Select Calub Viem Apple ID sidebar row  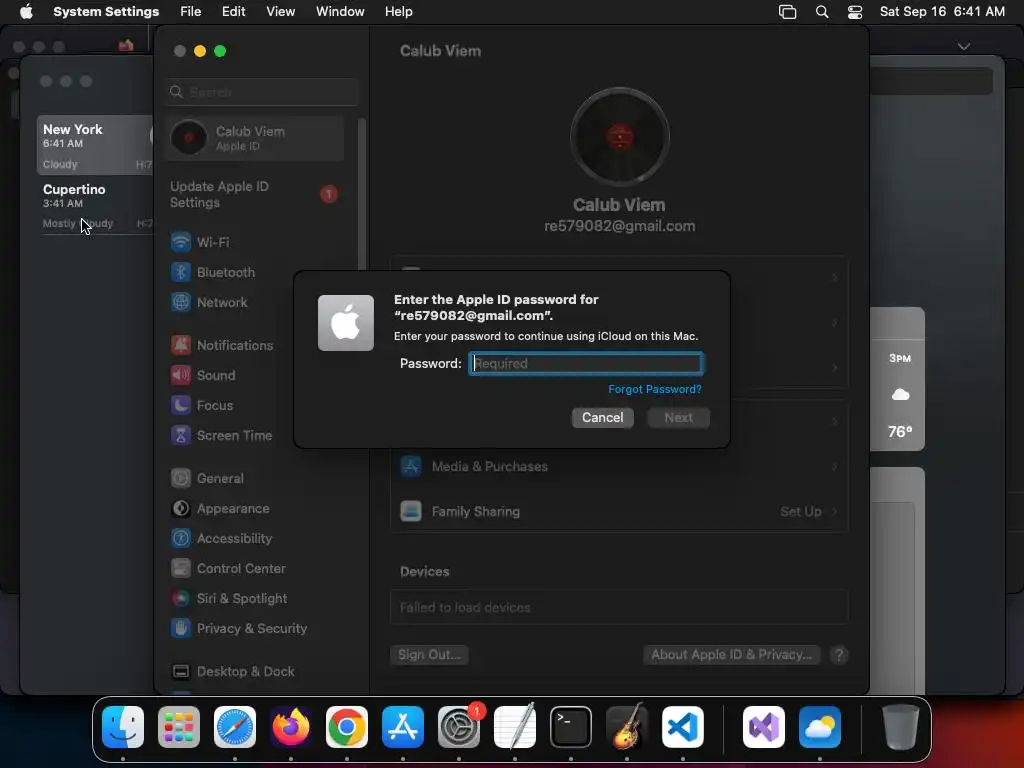point(255,138)
